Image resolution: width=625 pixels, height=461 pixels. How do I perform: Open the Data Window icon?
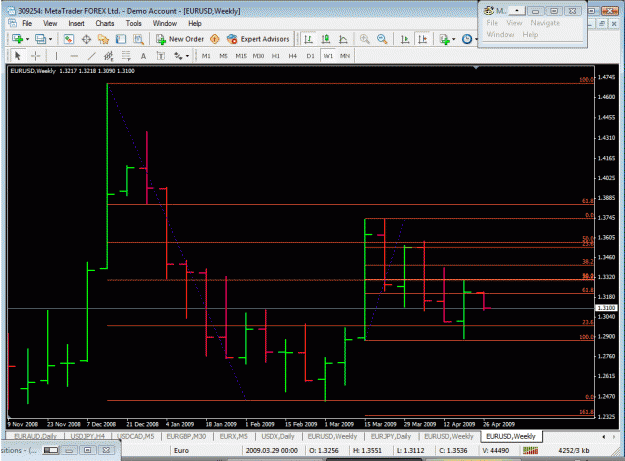point(86,39)
